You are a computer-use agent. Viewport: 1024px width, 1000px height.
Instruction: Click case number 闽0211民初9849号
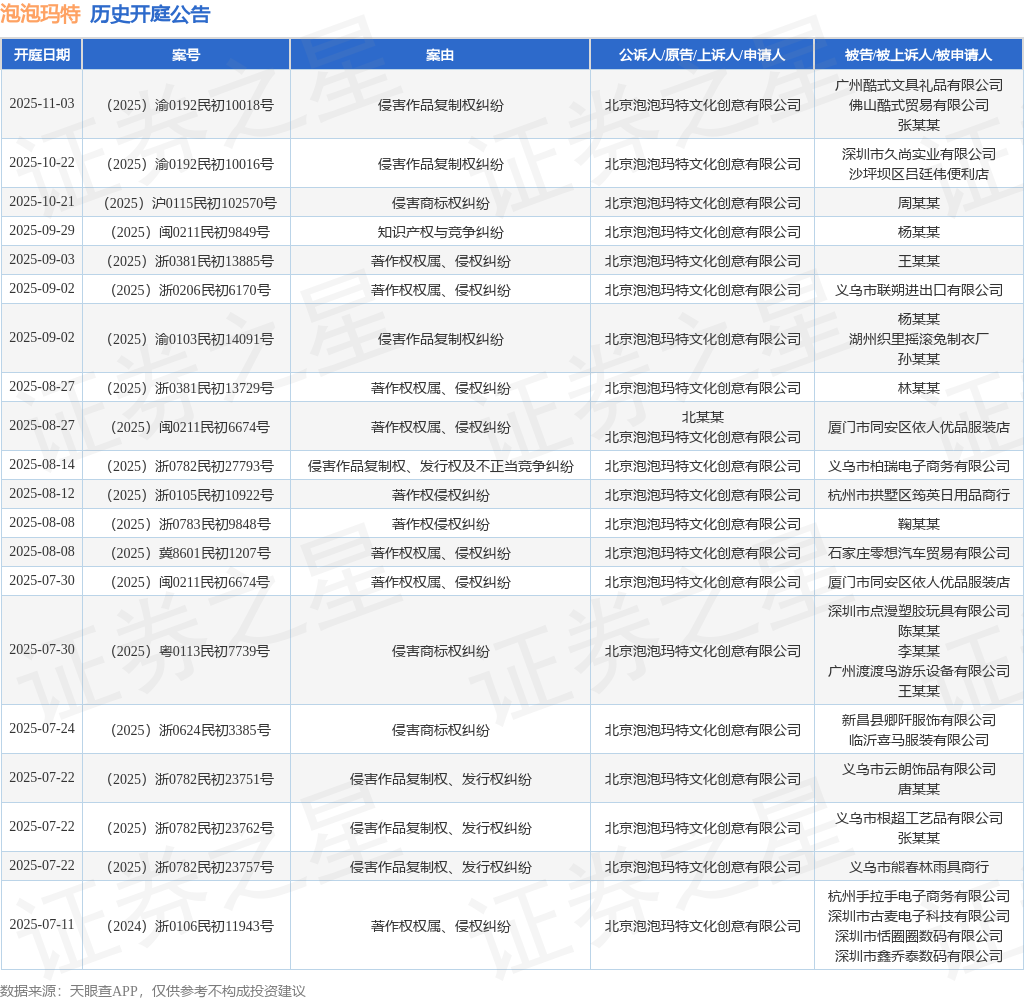pos(190,232)
